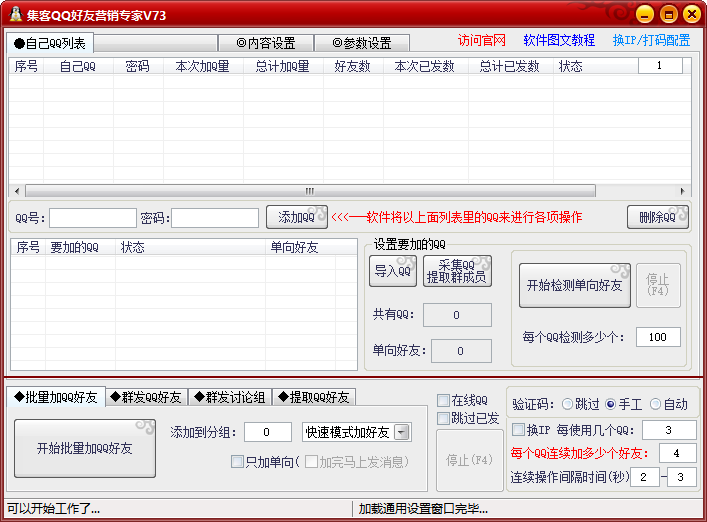The height and width of the screenshot is (522, 707).
Task: Select 自动 captcha radio option
Action: [655, 404]
